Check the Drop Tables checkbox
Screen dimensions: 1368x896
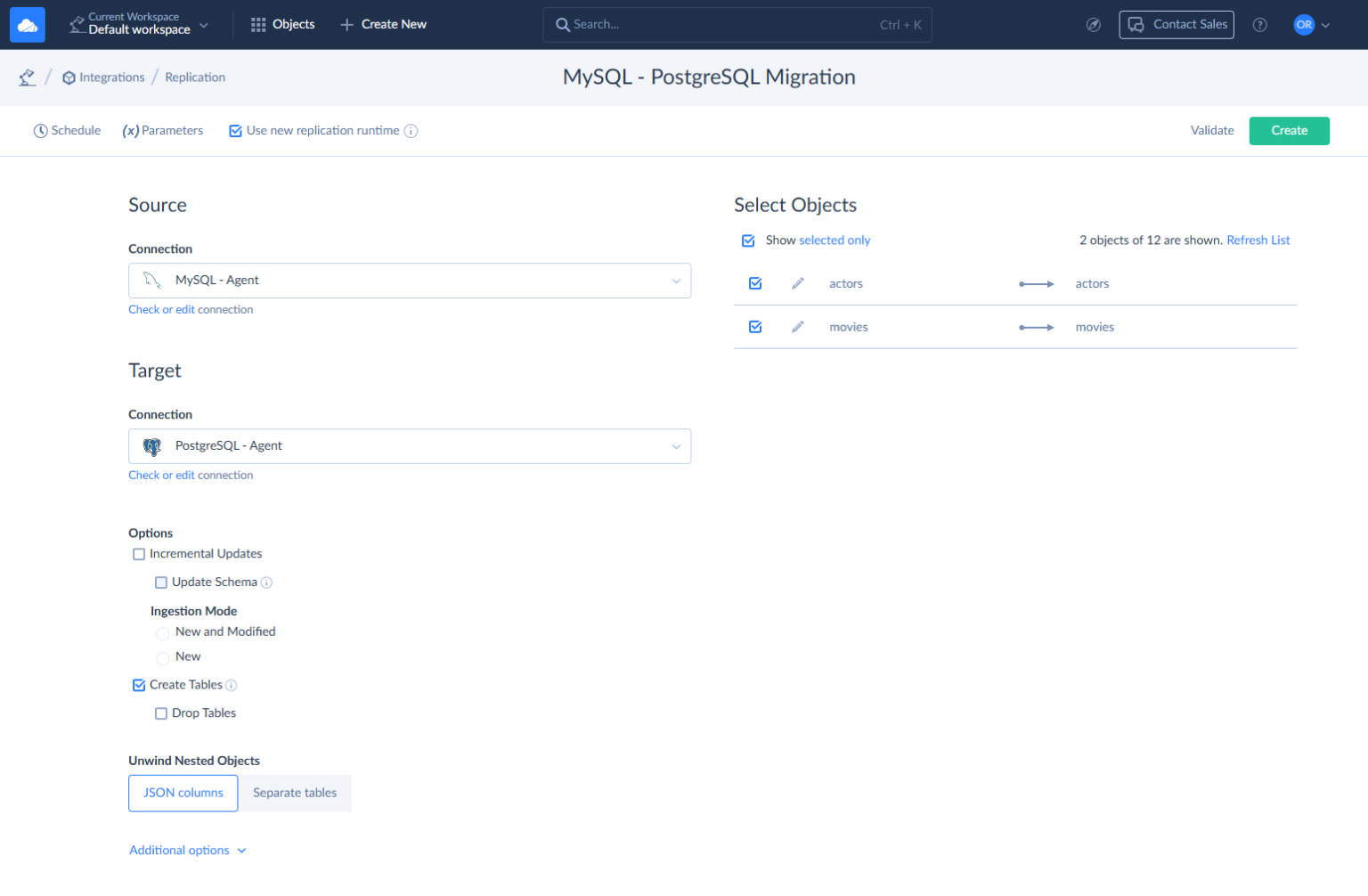coord(160,713)
